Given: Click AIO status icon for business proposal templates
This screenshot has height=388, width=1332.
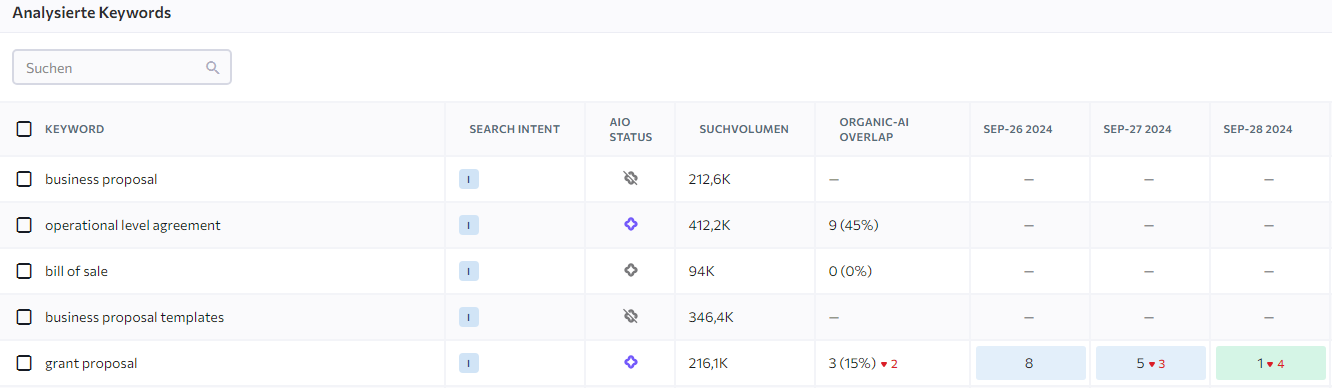Looking at the screenshot, I should [630, 317].
